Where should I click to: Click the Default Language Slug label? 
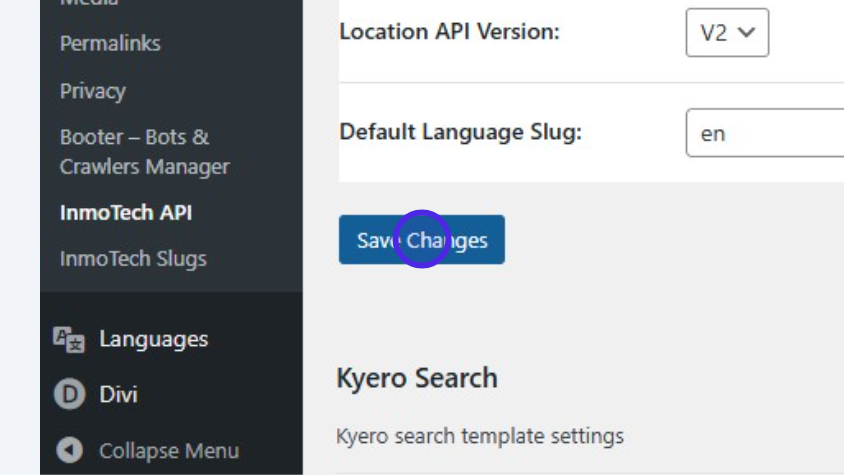(x=461, y=132)
